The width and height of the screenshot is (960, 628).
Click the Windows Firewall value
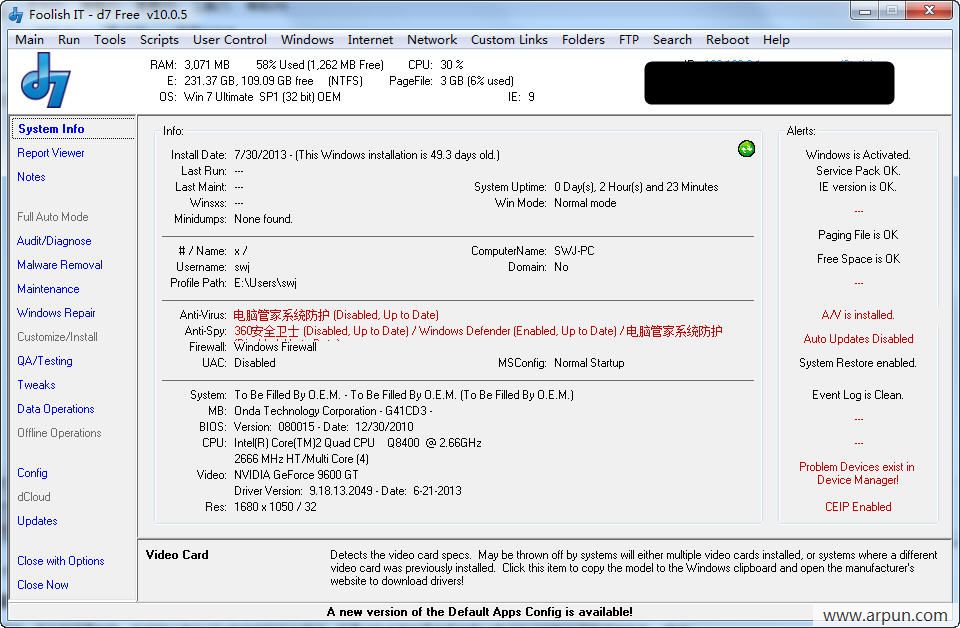click(x=276, y=347)
